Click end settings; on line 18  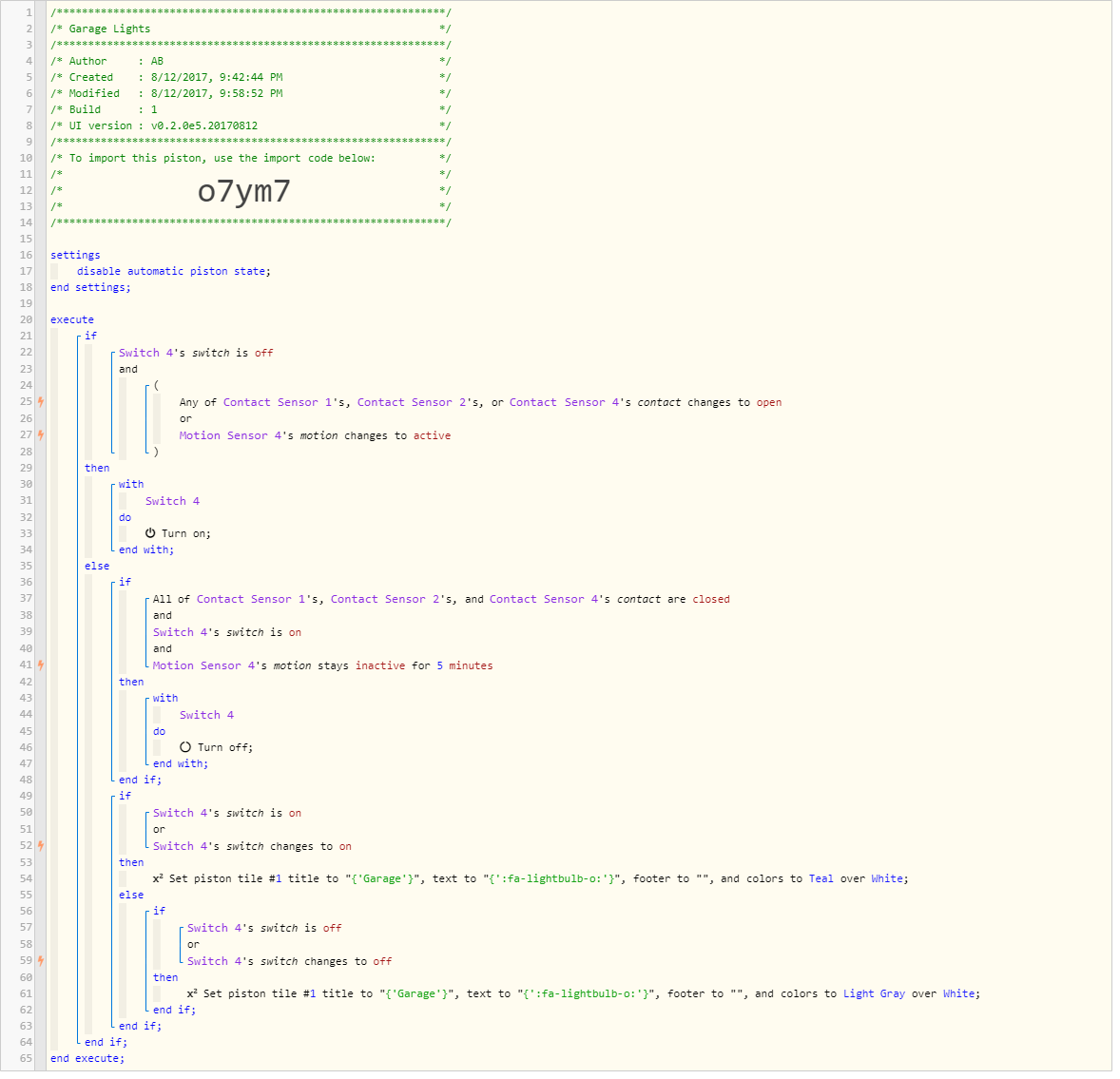point(90,289)
